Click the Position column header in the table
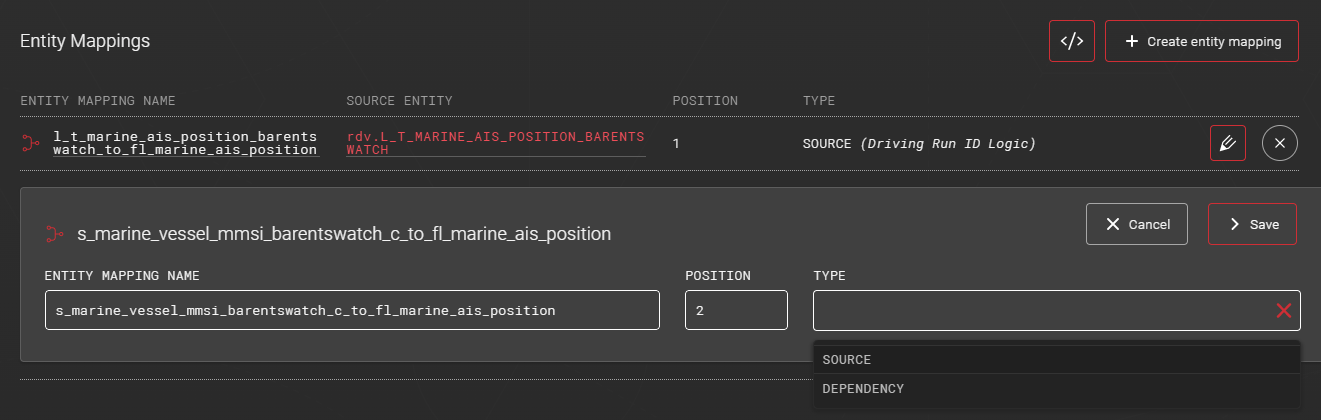 coord(705,101)
